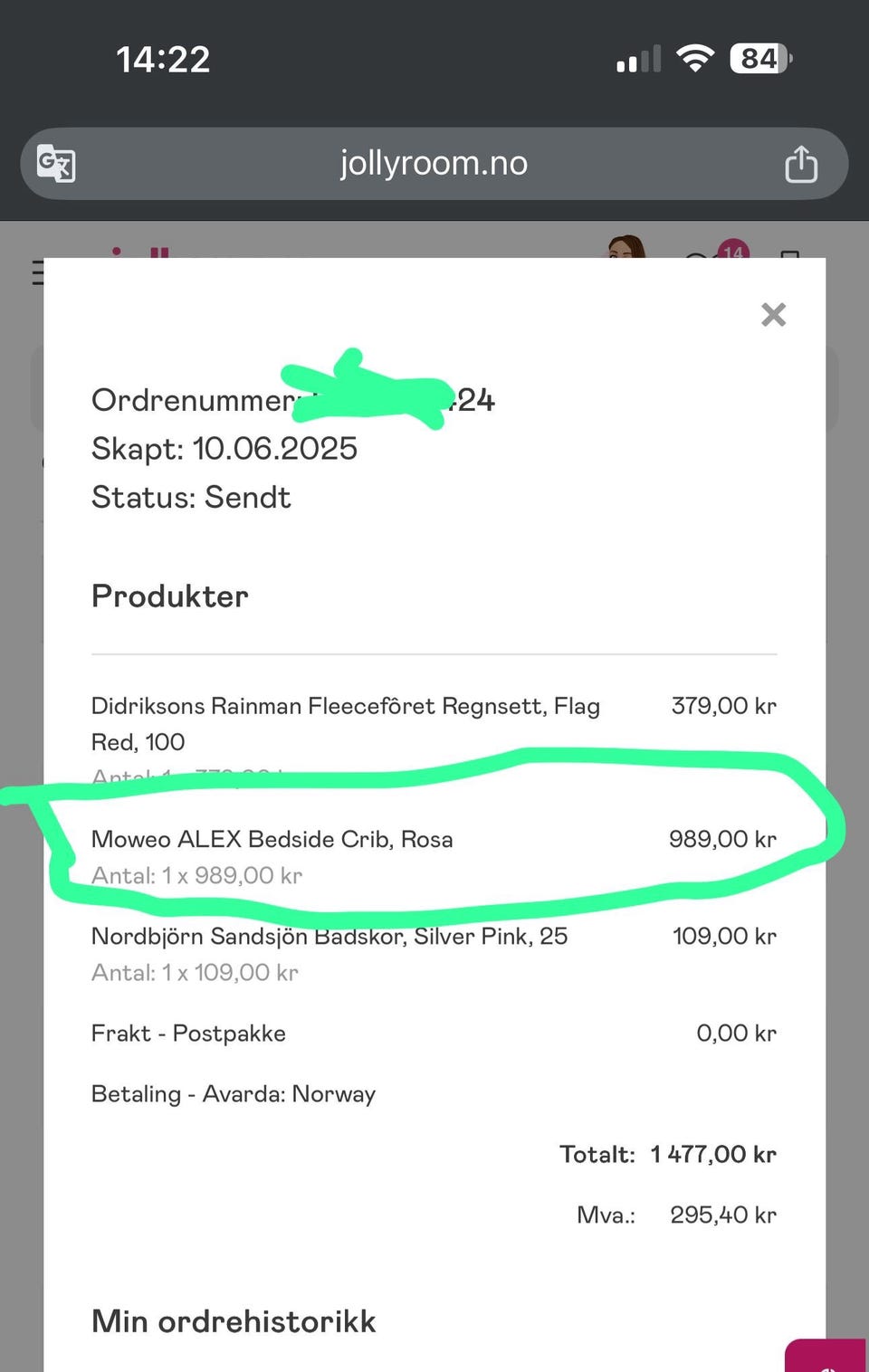Image resolution: width=869 pixels, height=1372 pixels.
Task: Tap the jollyroom.no address field
Action: 434,164
